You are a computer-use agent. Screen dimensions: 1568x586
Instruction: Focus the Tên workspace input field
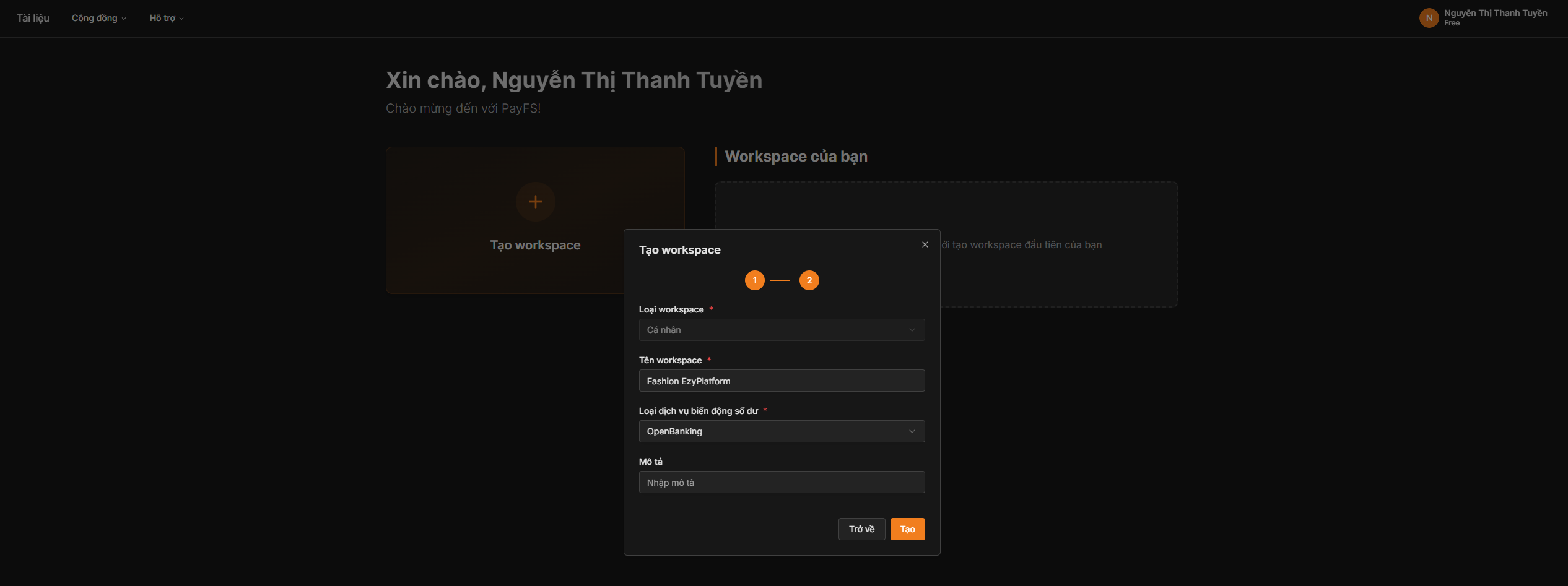coord(781,381)
